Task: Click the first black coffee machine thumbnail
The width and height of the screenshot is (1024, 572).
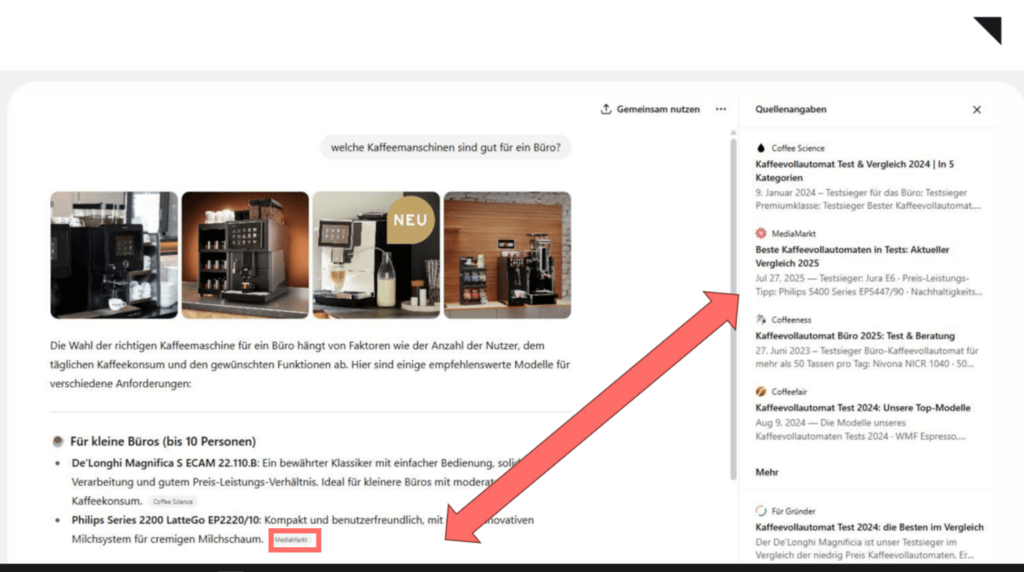Action: click(114, 255)
